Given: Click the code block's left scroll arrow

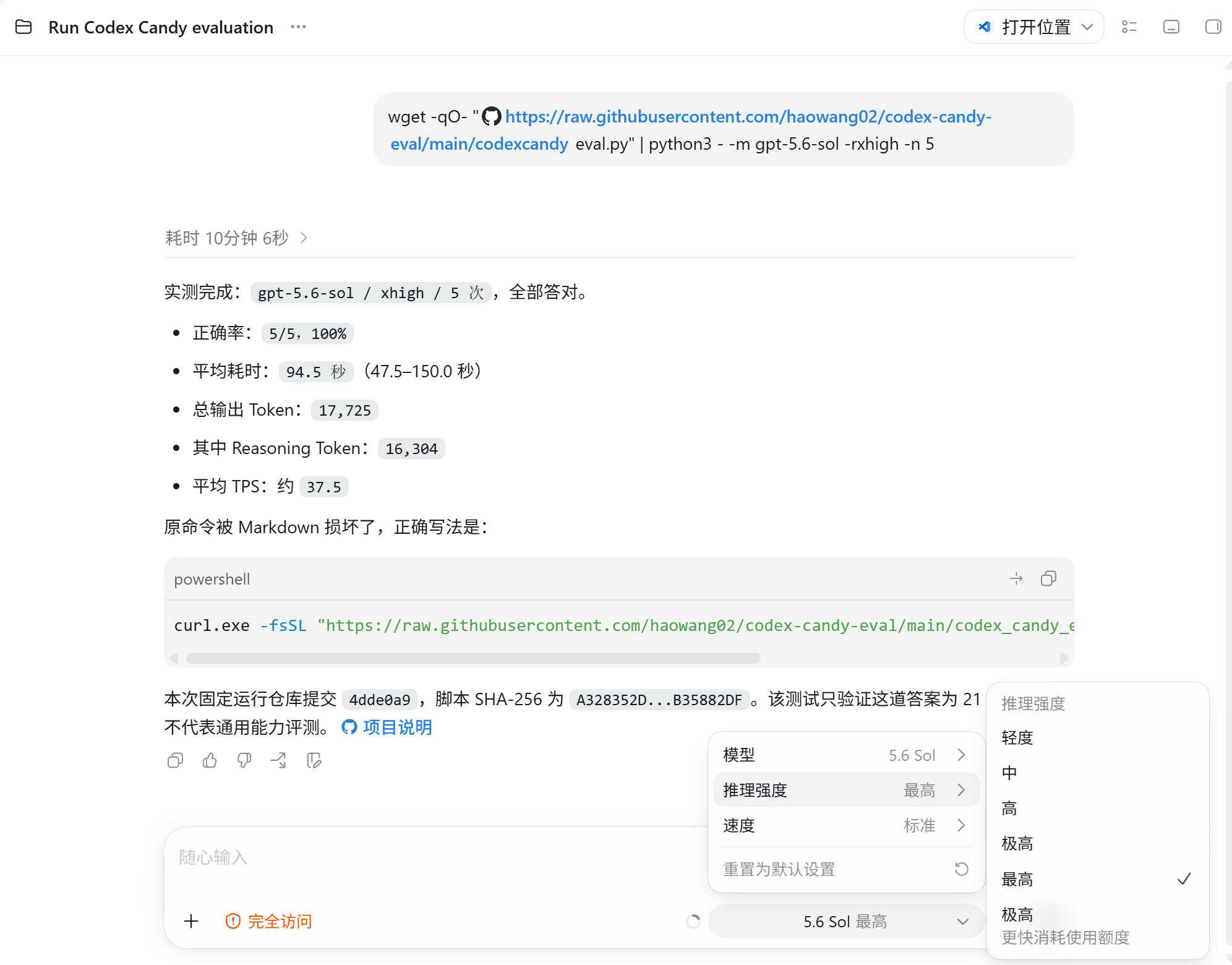Looking at the screenshot, I should 174,658.
